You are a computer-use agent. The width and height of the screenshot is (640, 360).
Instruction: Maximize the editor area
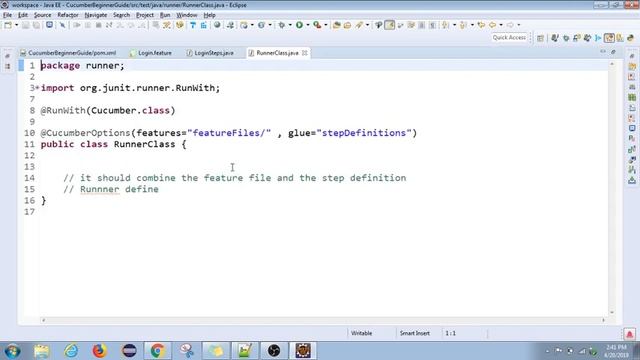coord(613,52)
